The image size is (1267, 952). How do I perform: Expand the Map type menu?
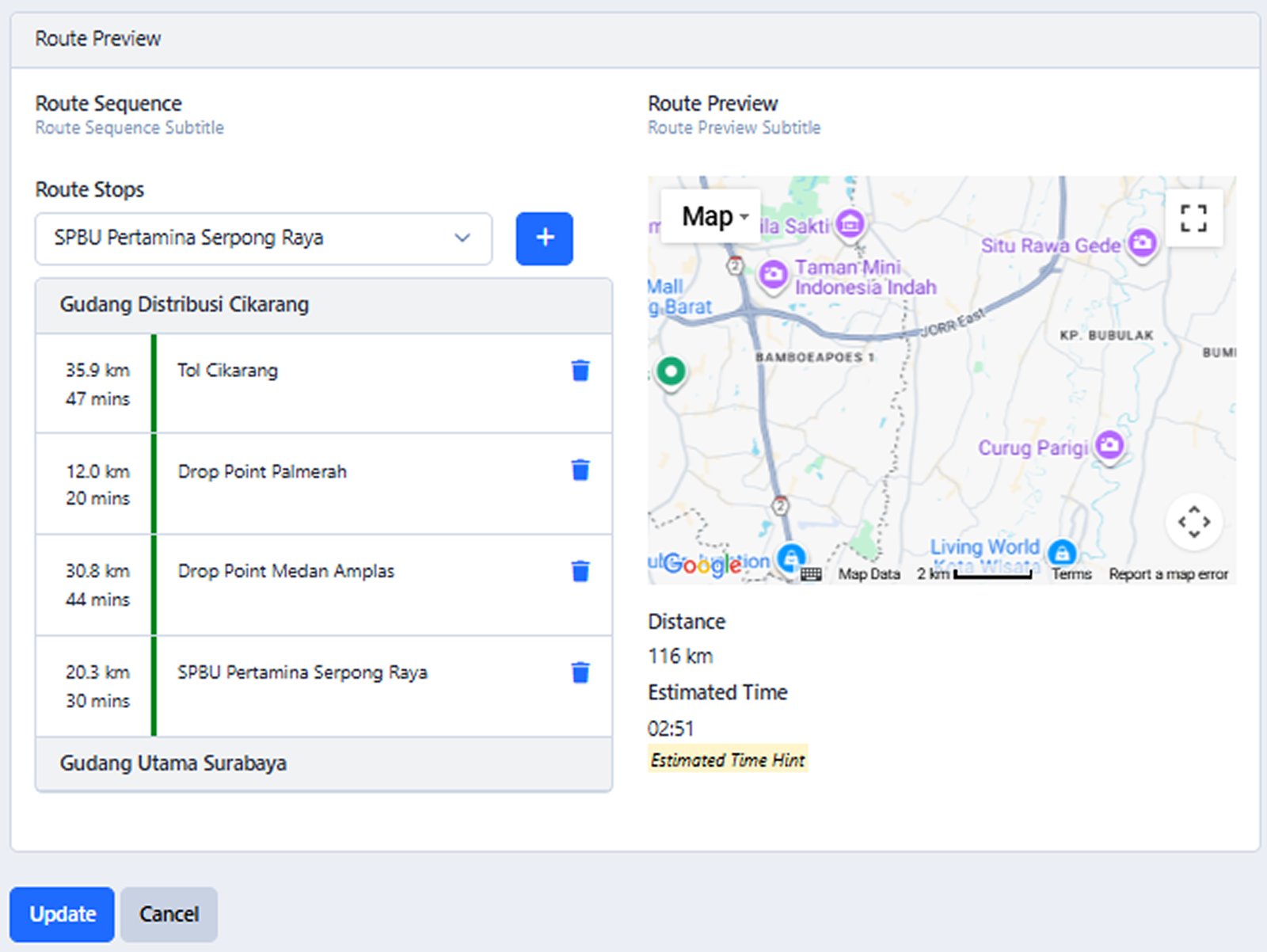(713, 216)
